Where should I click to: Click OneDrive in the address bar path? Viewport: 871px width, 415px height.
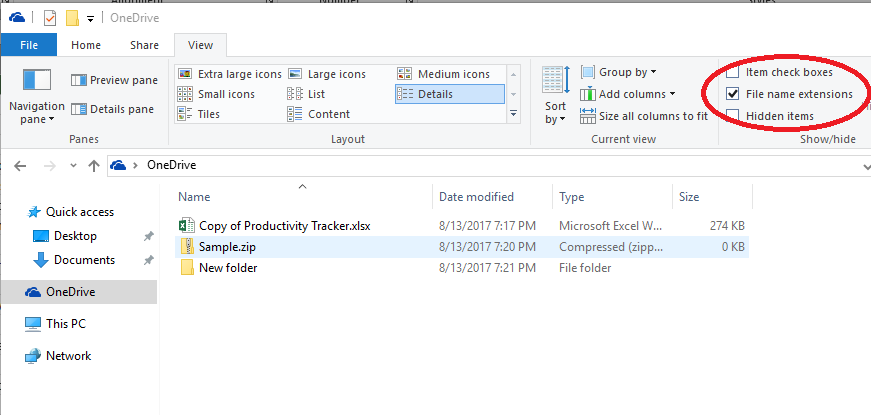[171, 165]
